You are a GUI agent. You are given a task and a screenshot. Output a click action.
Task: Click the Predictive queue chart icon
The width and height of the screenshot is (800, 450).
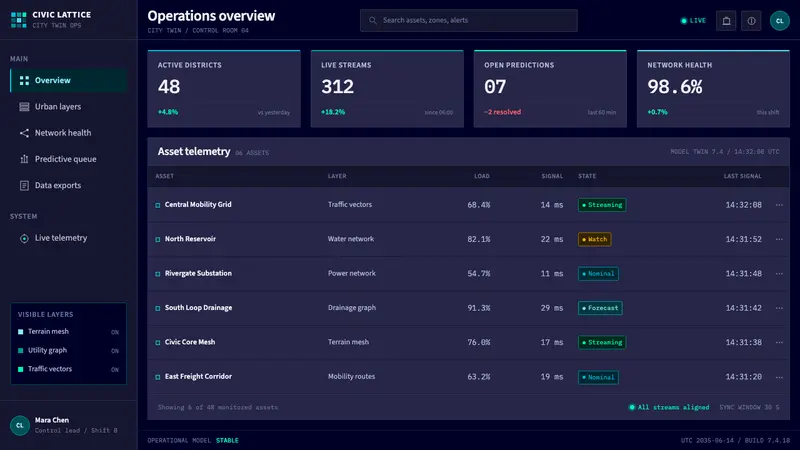(24, 159)
